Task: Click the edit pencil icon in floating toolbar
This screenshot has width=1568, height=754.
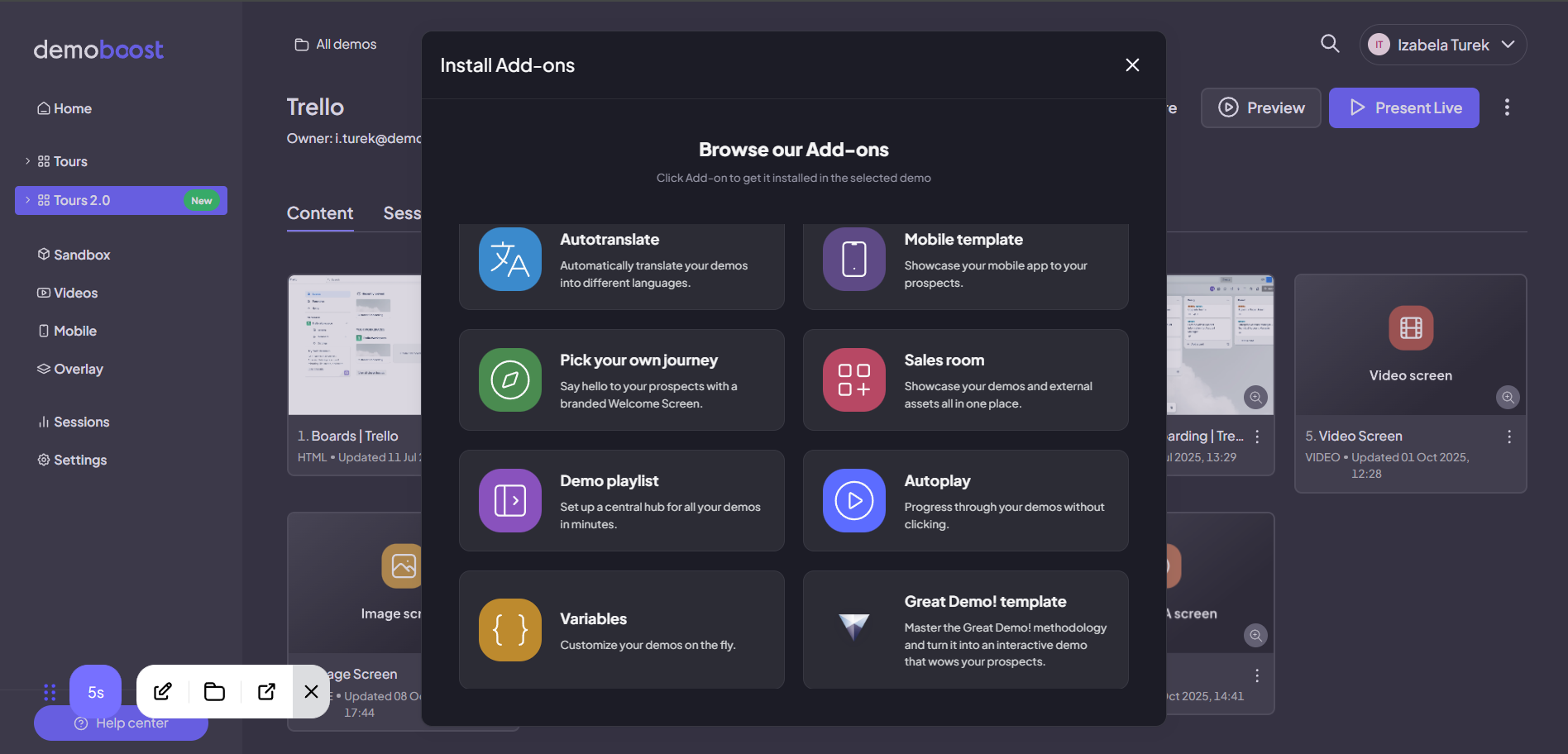Action: 163,691
